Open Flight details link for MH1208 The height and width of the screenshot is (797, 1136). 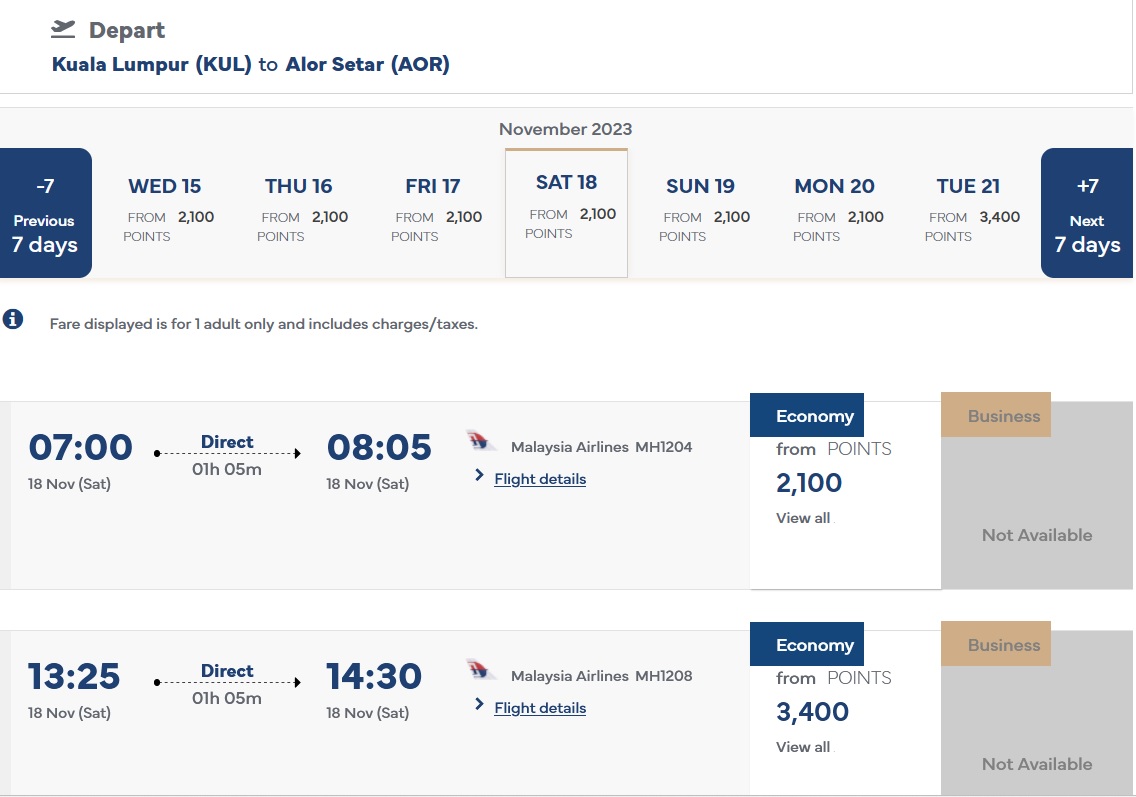[x=540, y=708]
